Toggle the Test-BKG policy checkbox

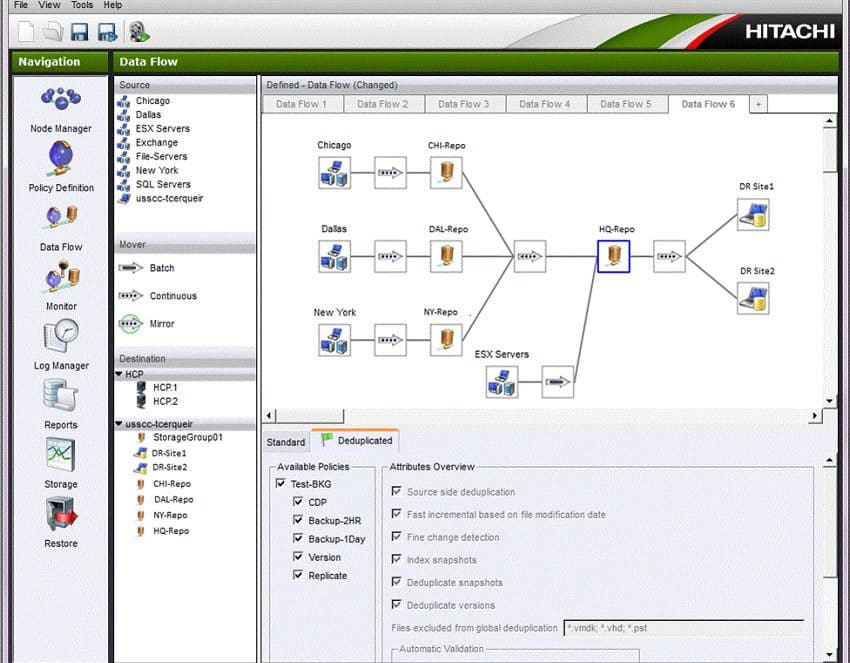(x=281, y=483)
